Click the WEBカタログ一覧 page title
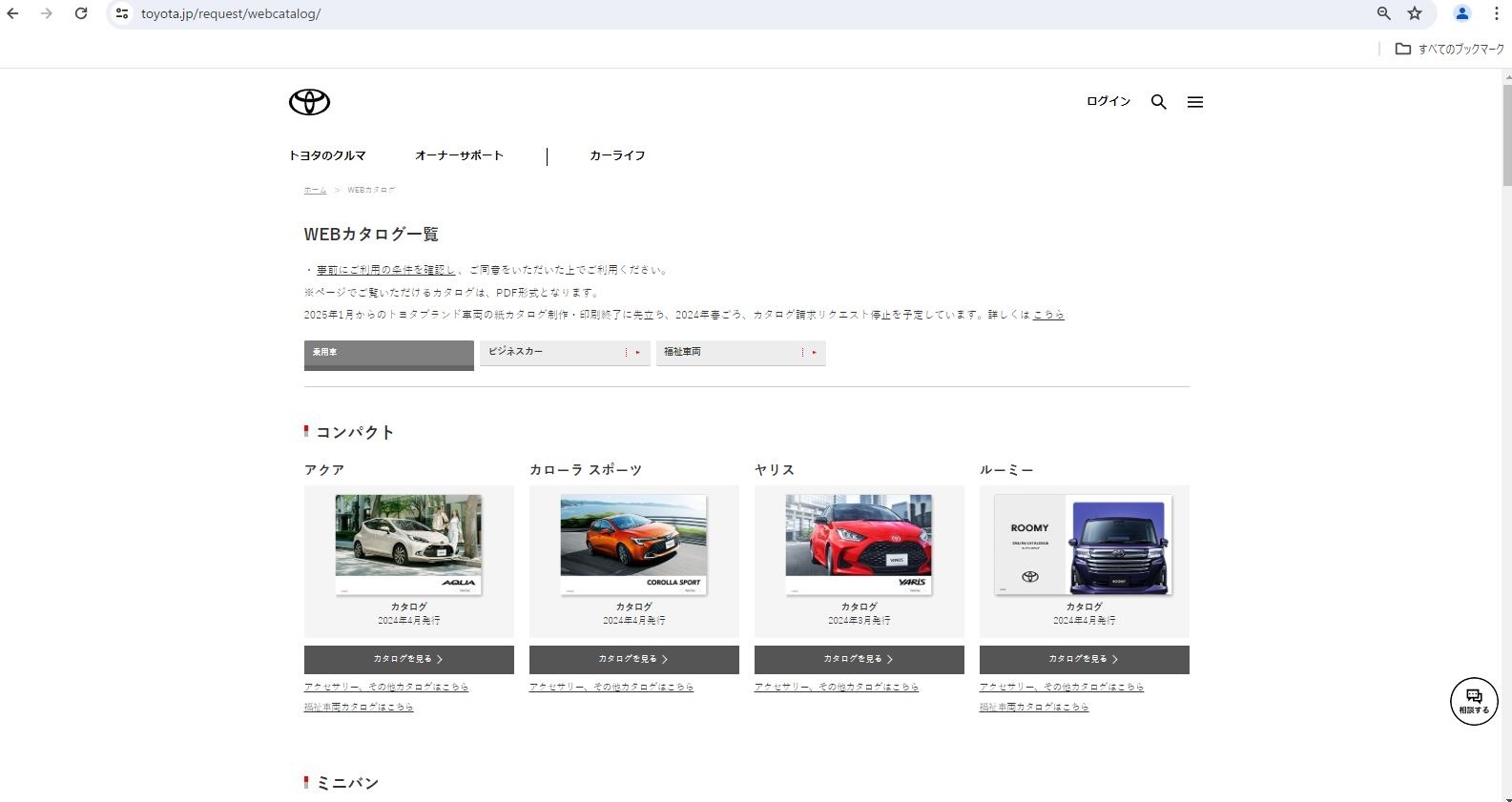The height and width of the screenshot is (802, 1512). pyautogui.click(x=371, y=234)
